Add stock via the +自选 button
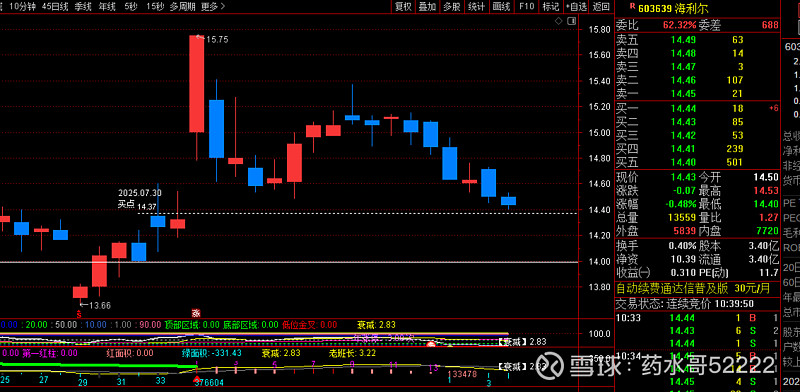800x392 pixels. point(576,7)
